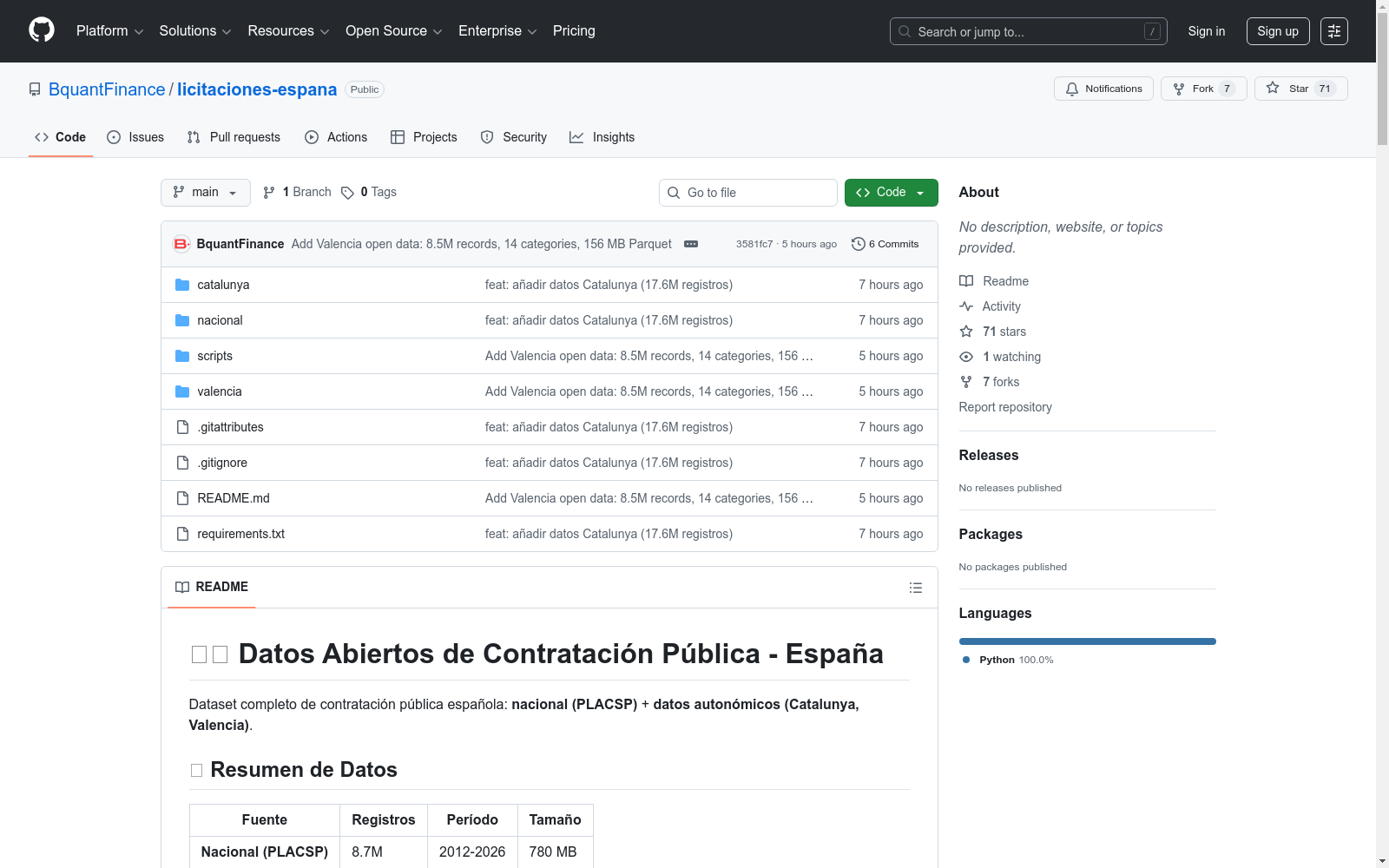Image resolution: width=1389 pixels, height=868 pixels.
Task: Expand the Open Source menu
Action: [x=393, y=31]
